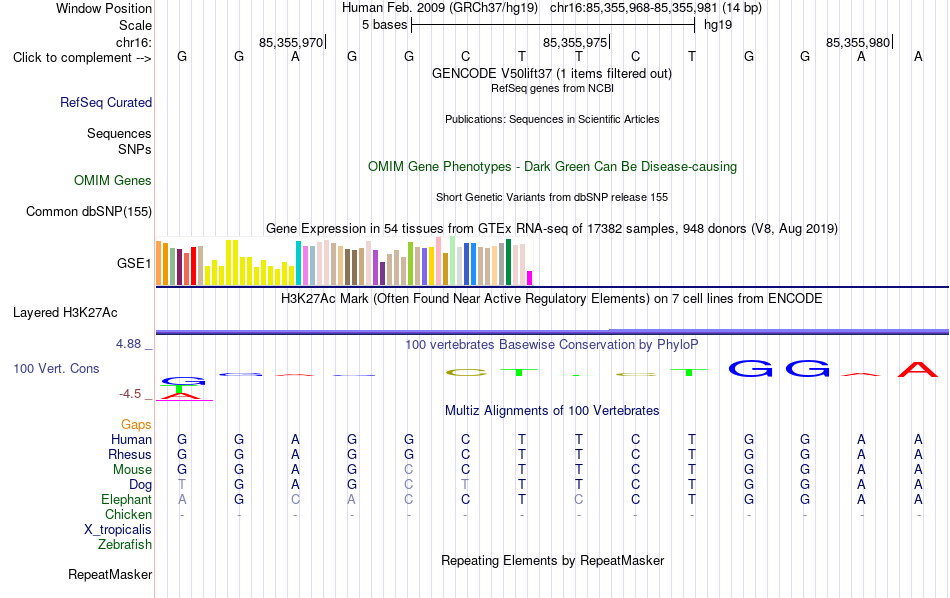Click the red A conservation logo at last base

pyautogui.click(x=918, y=369)
